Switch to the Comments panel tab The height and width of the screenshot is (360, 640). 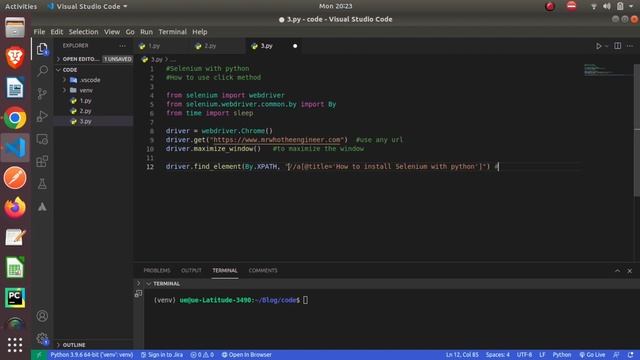(x=263, y=271)
